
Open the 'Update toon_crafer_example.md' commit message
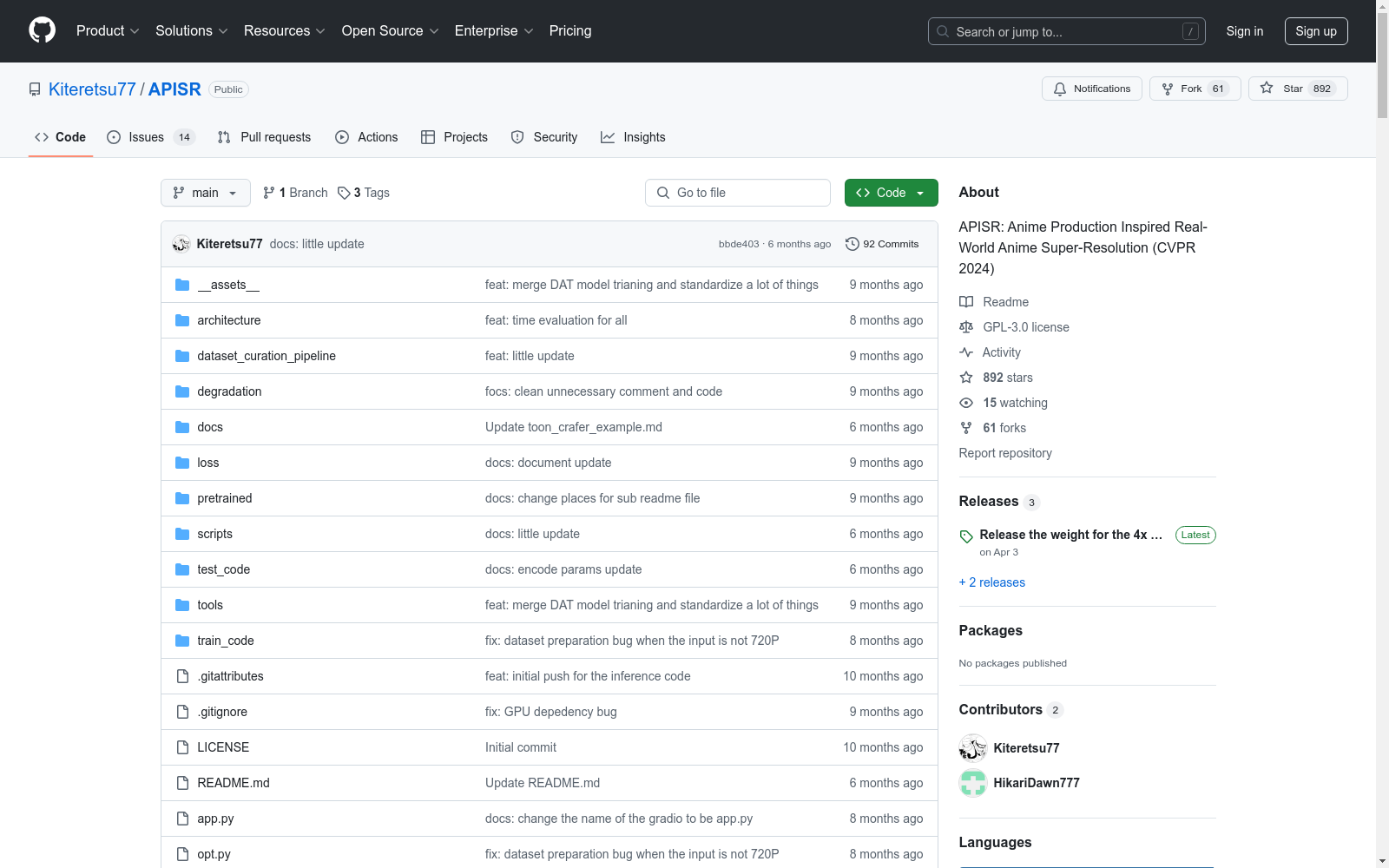pyautogui.click(x=574, y=427)
